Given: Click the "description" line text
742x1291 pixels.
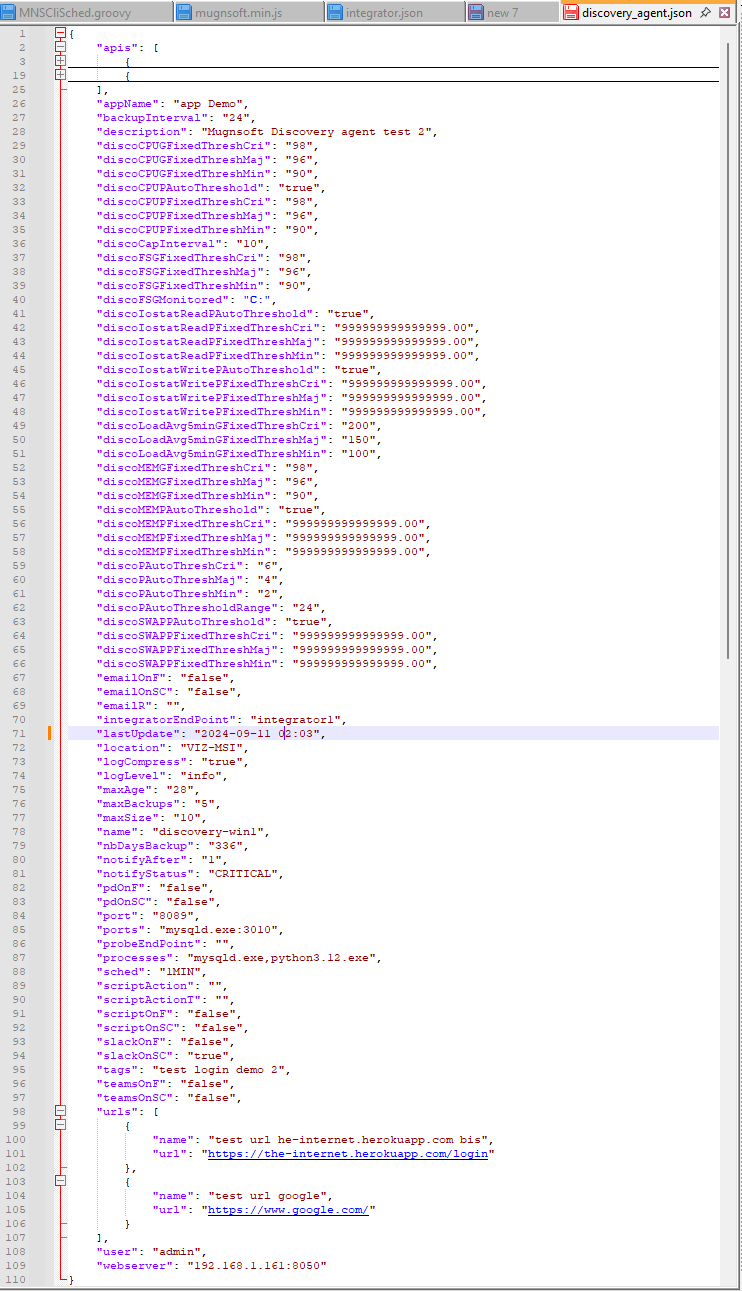Looking at the screenshot, I should (268, 131).
